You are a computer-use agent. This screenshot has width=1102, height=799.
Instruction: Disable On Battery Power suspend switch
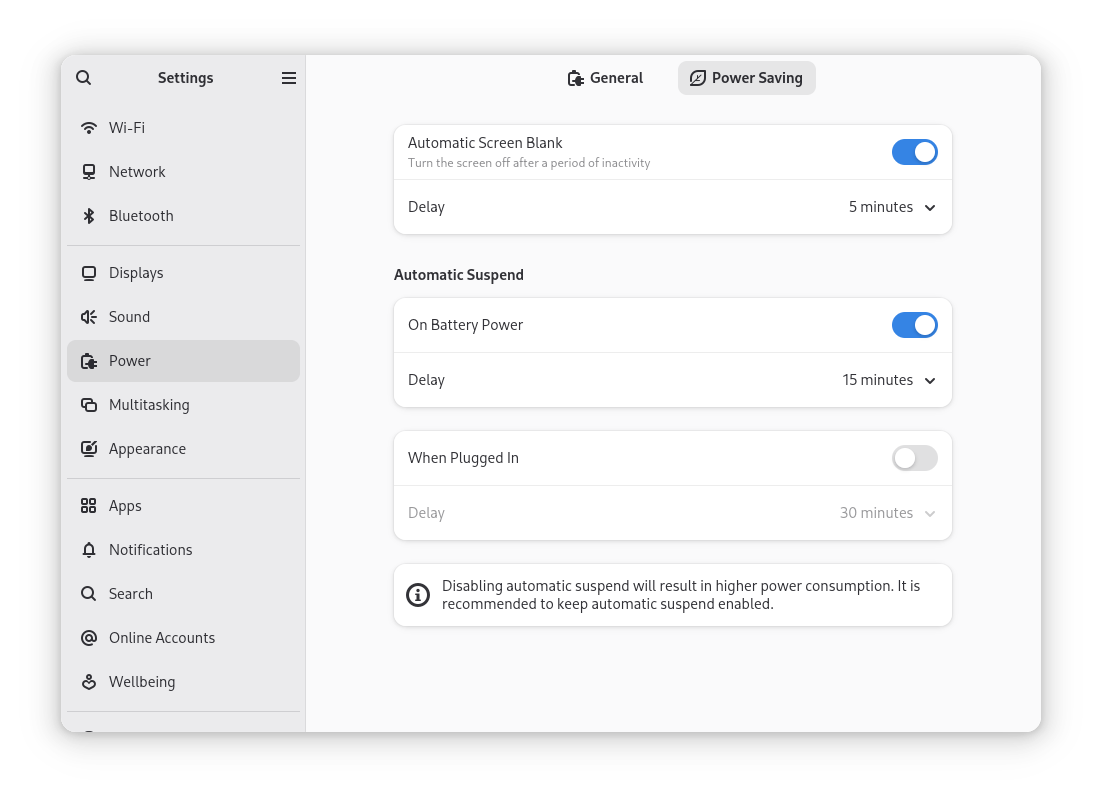[914, 325]
